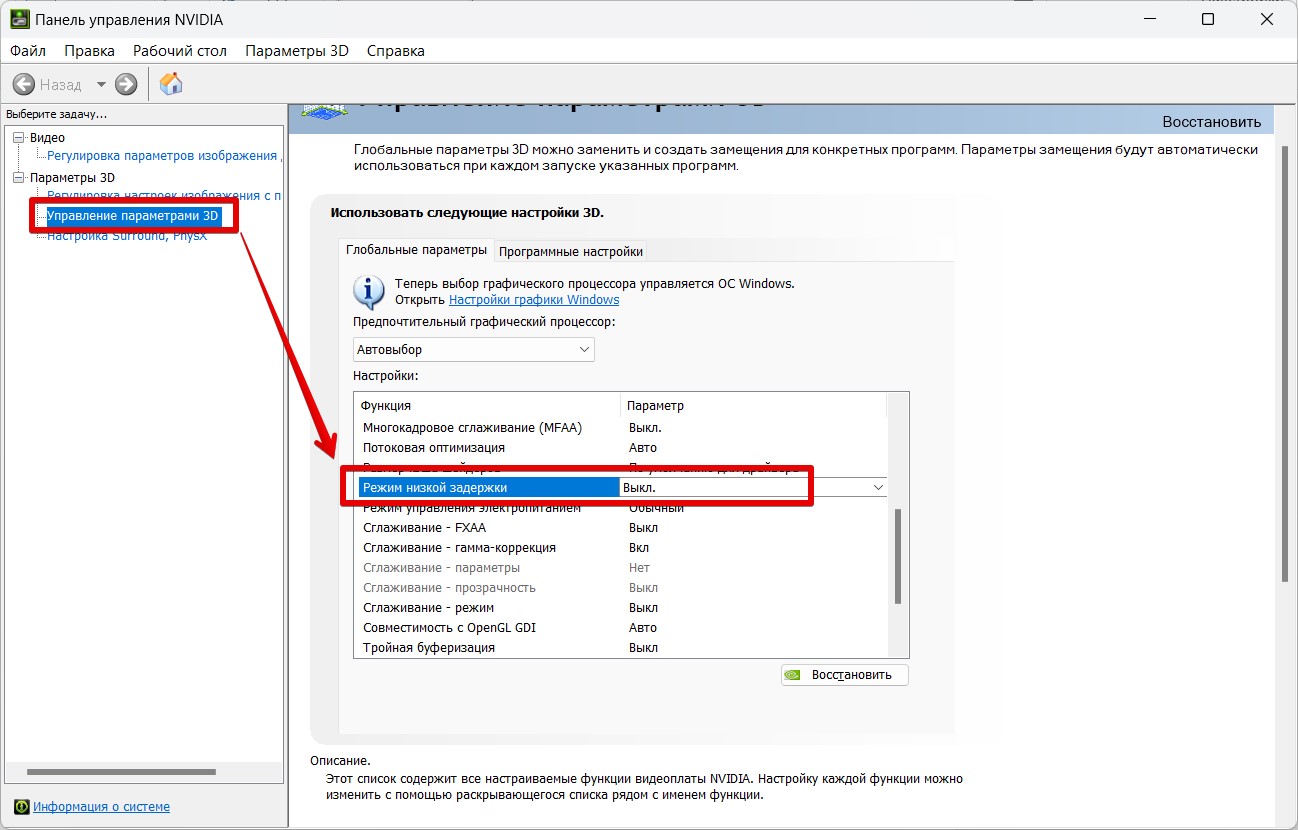Open the Файл menu
Screen dimensions: 1298x830
coord(28,50)
